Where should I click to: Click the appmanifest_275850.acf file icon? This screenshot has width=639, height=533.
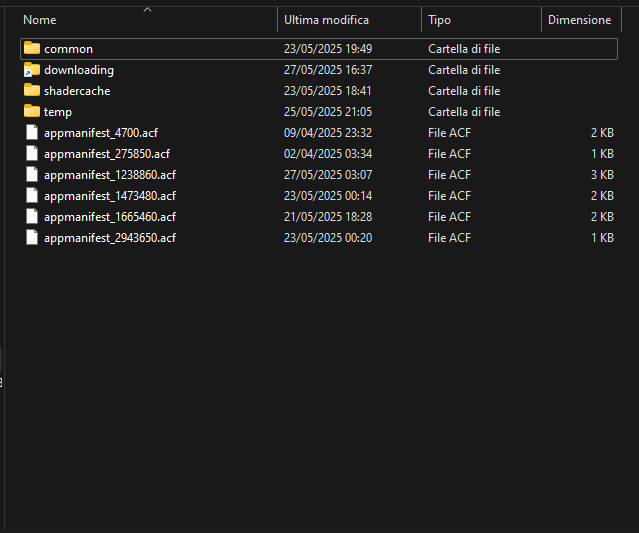coord(32,154)
